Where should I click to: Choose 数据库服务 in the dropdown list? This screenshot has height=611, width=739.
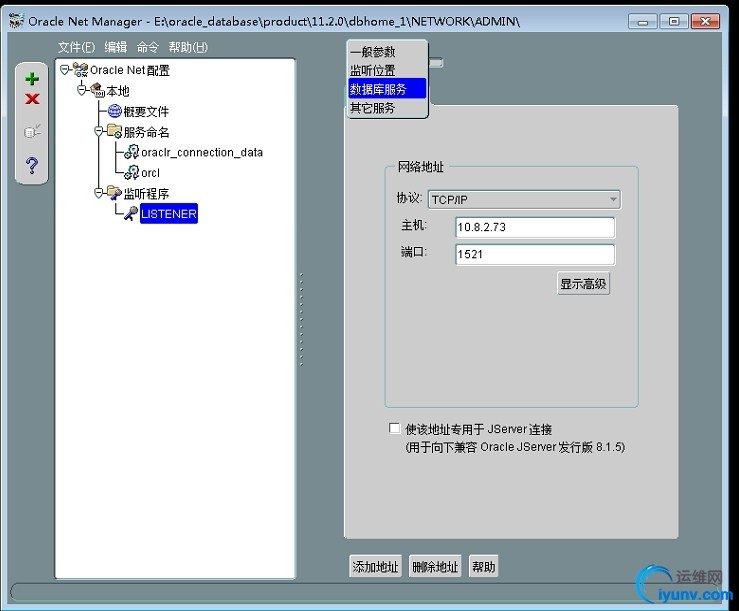point(387,89)
